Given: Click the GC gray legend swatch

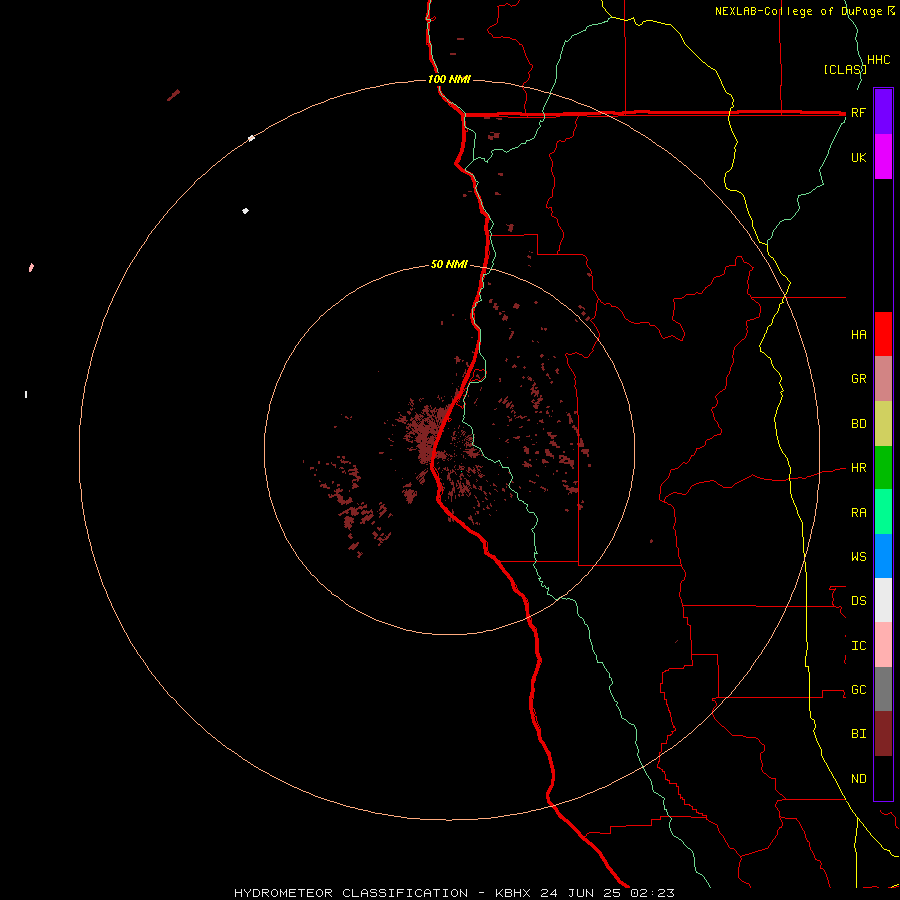Looking at the screenshot, I should coord(883,689).
